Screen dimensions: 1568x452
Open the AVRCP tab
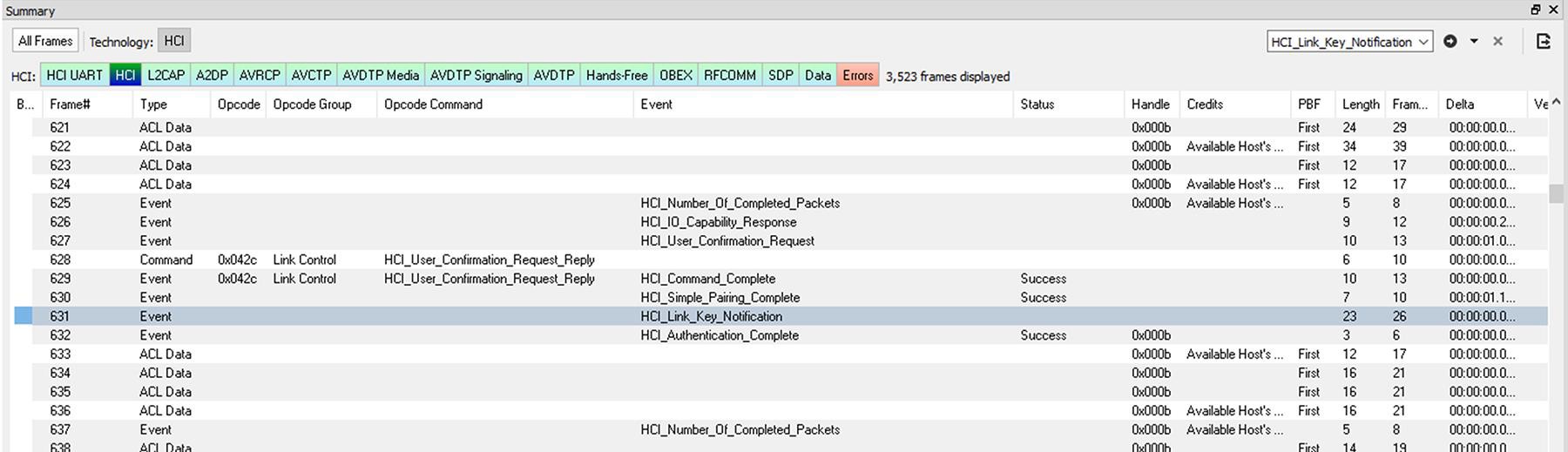[260, 76]
